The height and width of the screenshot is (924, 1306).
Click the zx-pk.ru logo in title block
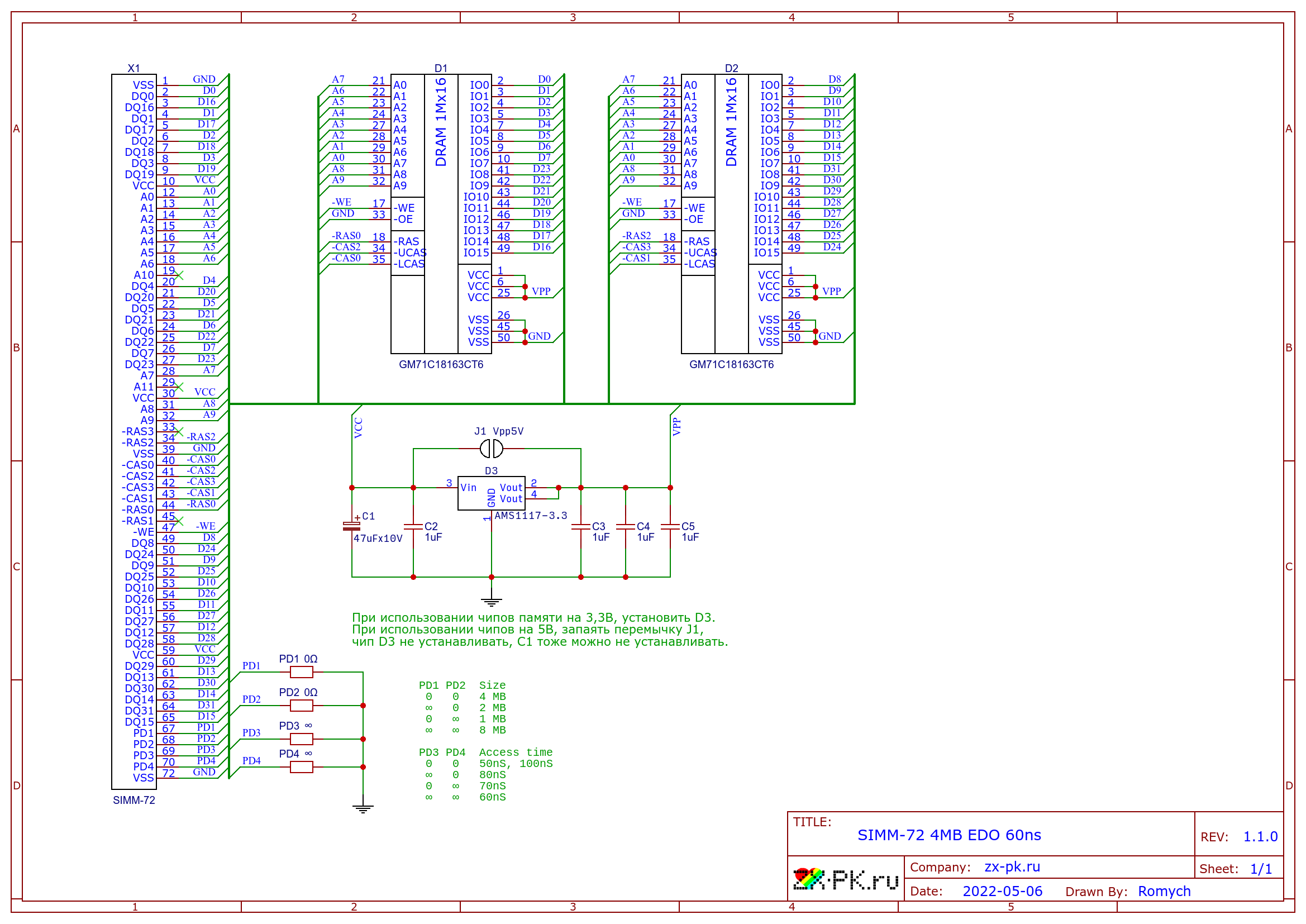(x=845, y=880)
